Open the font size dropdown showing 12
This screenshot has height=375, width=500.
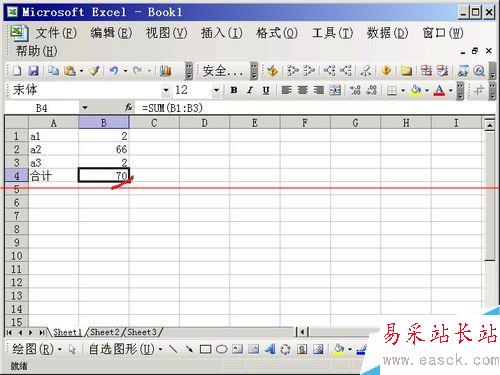pyautogui.click(x=216, y=90)
